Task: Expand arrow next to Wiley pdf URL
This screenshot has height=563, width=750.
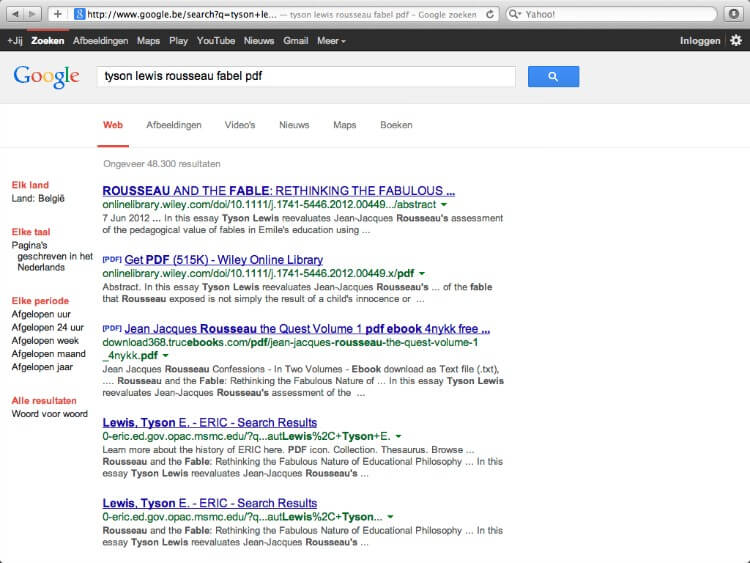Action: pyautogui.click(x=422, y=274)
